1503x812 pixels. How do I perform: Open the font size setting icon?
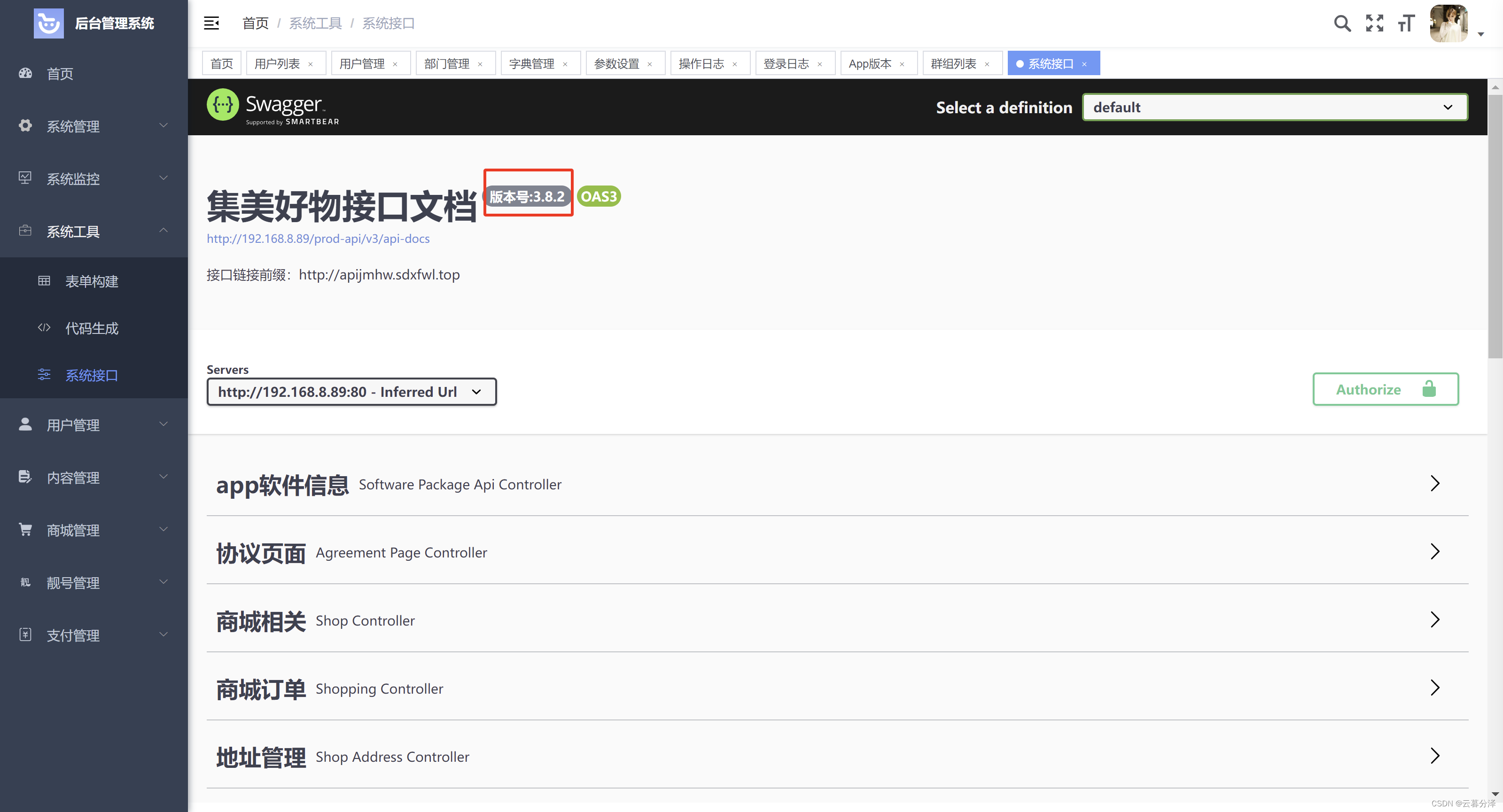pyautogui.click(x=1406, y=23)
